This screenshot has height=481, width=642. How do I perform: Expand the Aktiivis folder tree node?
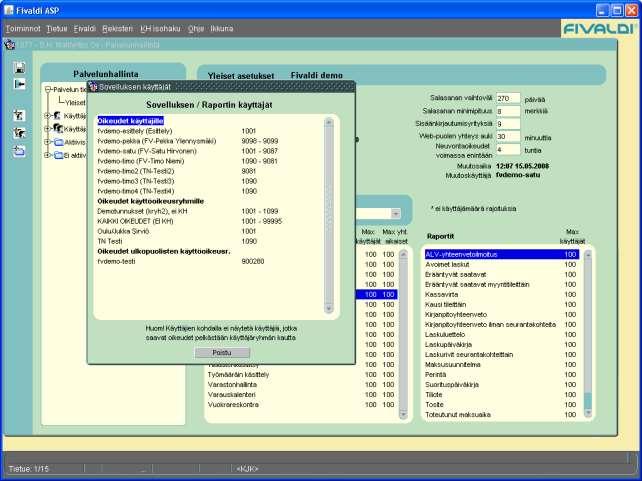47,142
